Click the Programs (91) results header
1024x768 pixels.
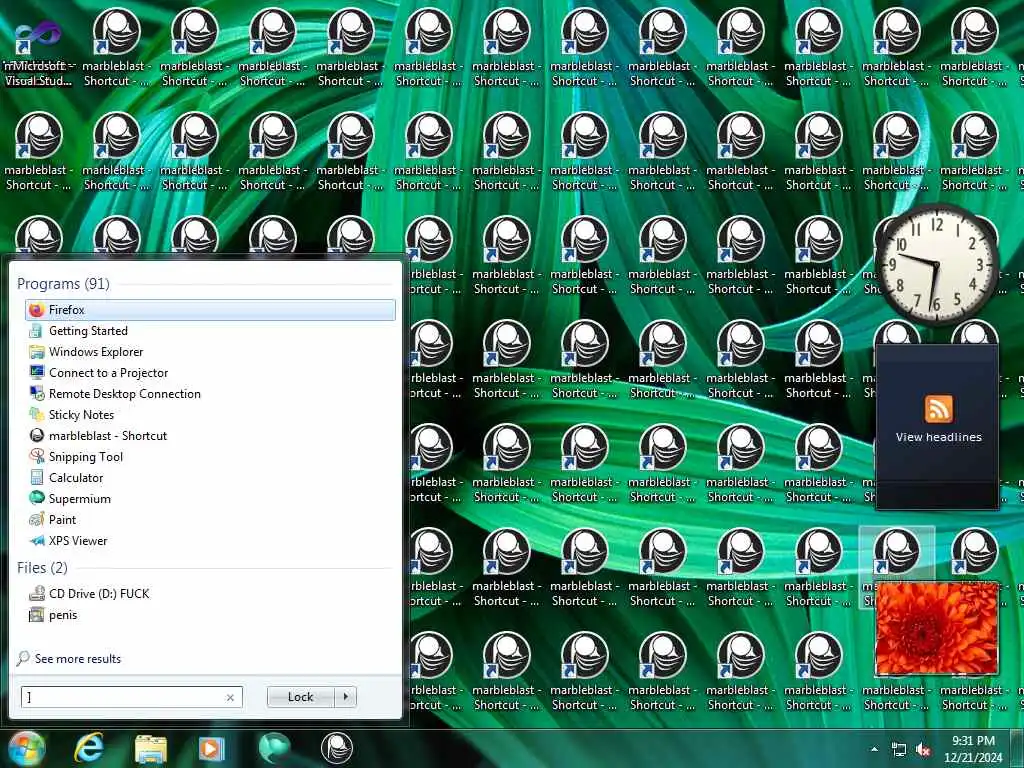coord(63,283)
